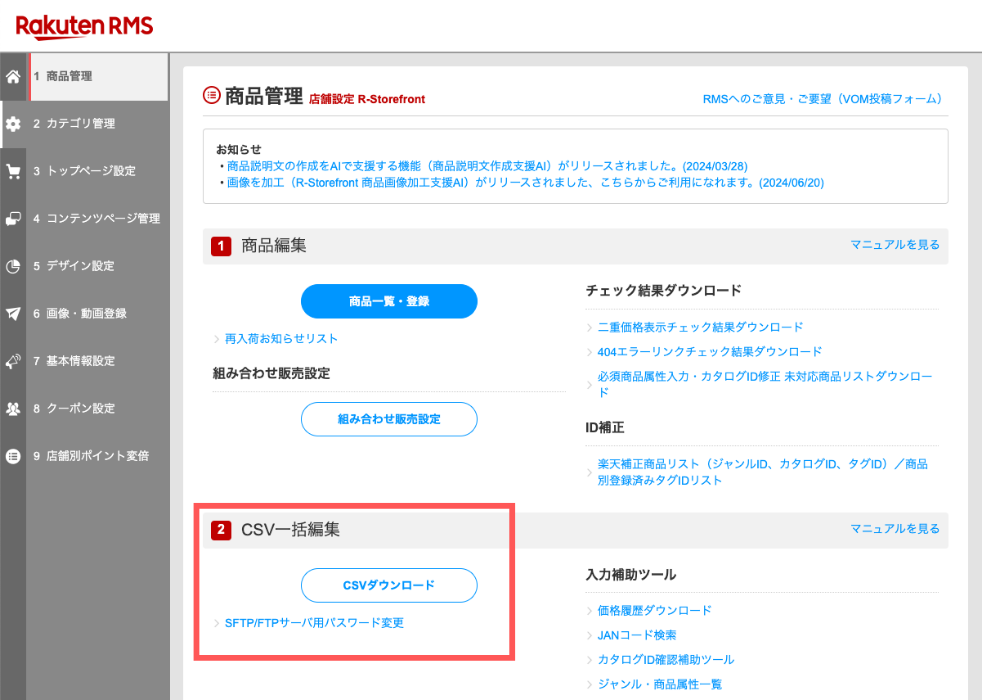Screen dimensions: 983x700
Task: Open ジャンル・商品属性一覧 link
Action: 659,684
